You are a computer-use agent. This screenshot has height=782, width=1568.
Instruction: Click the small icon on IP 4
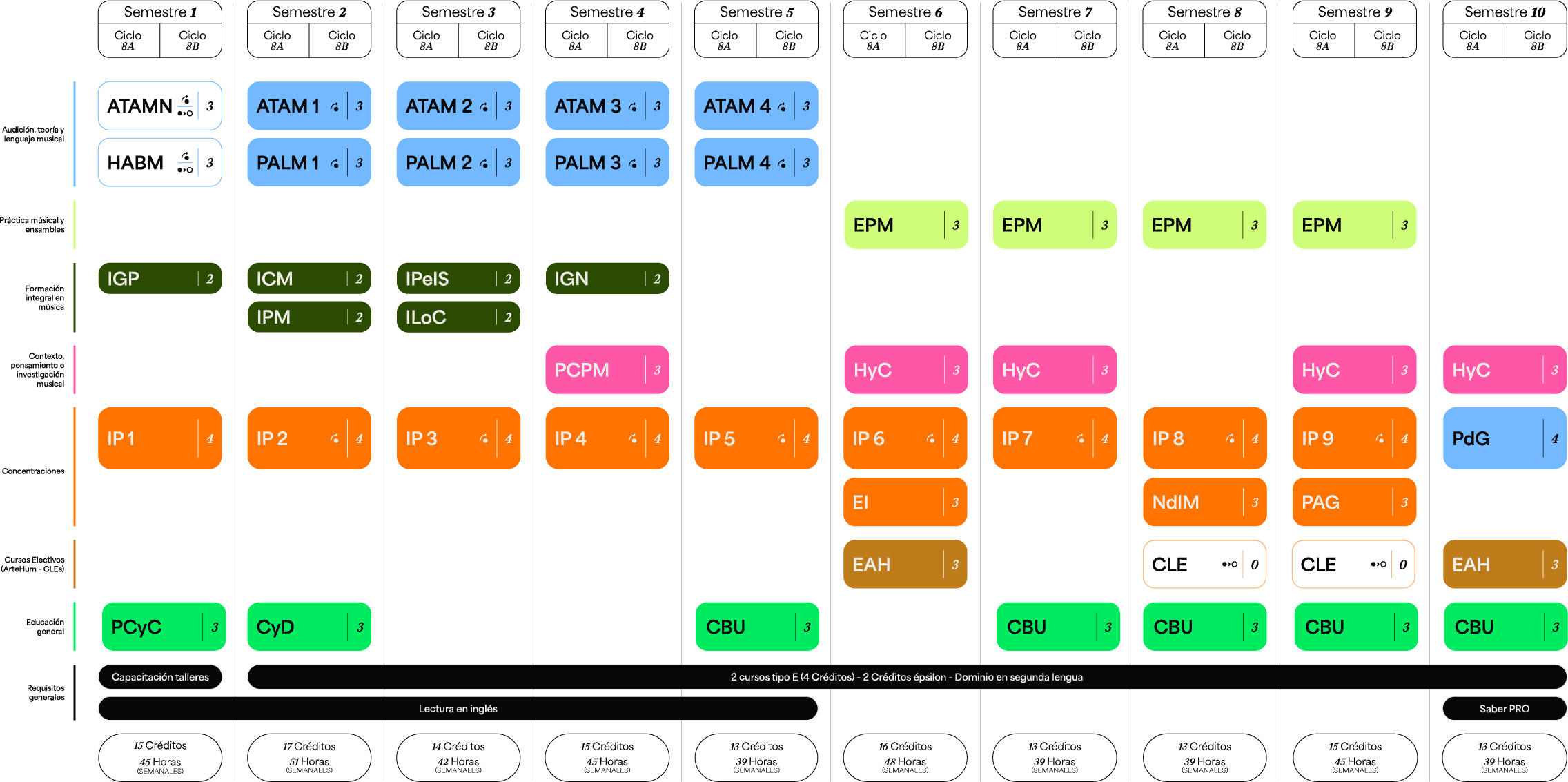(x=633, y=439)
